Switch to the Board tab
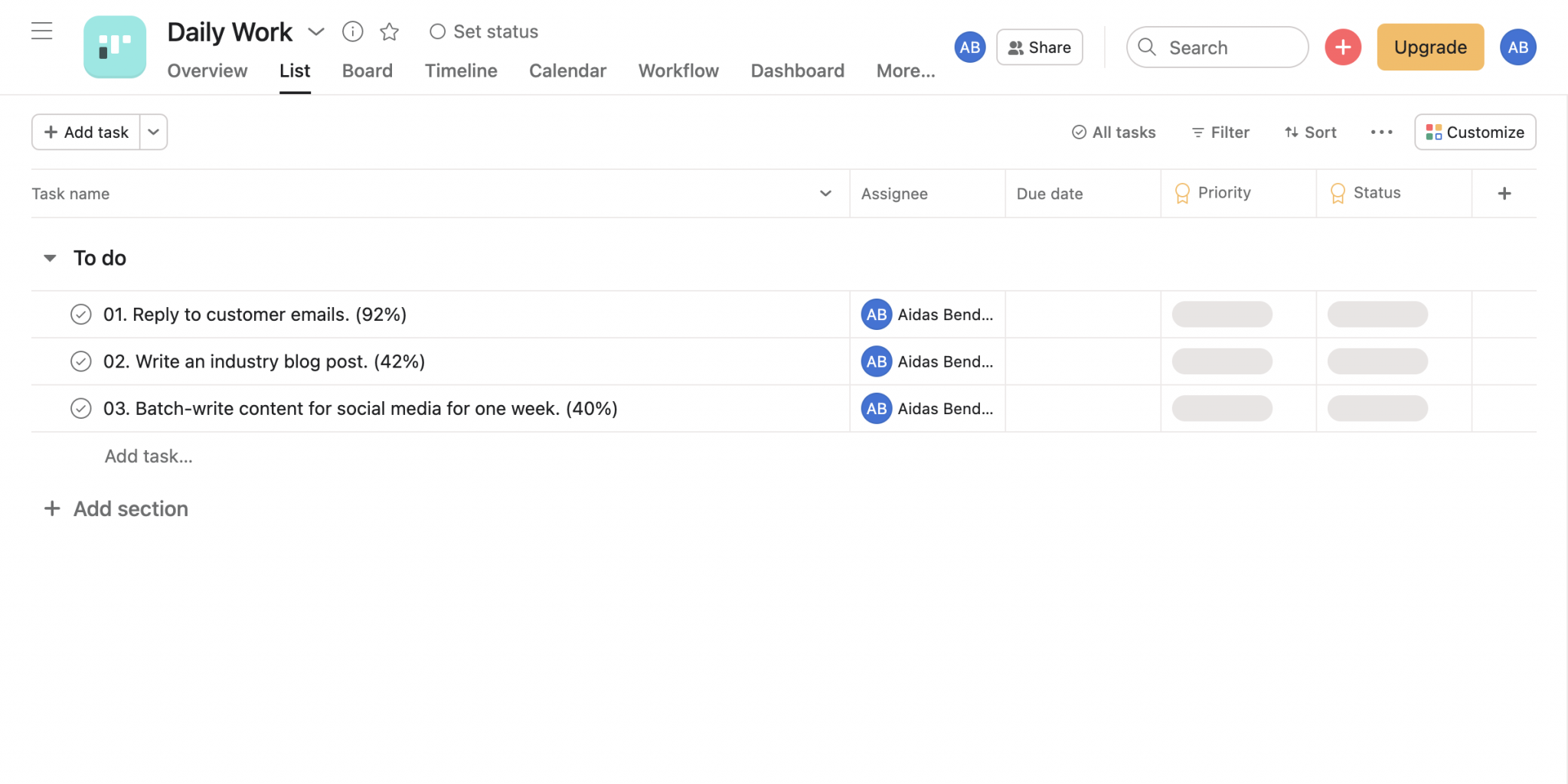This screenshot has width=1568, height=784. click(367, 70)
